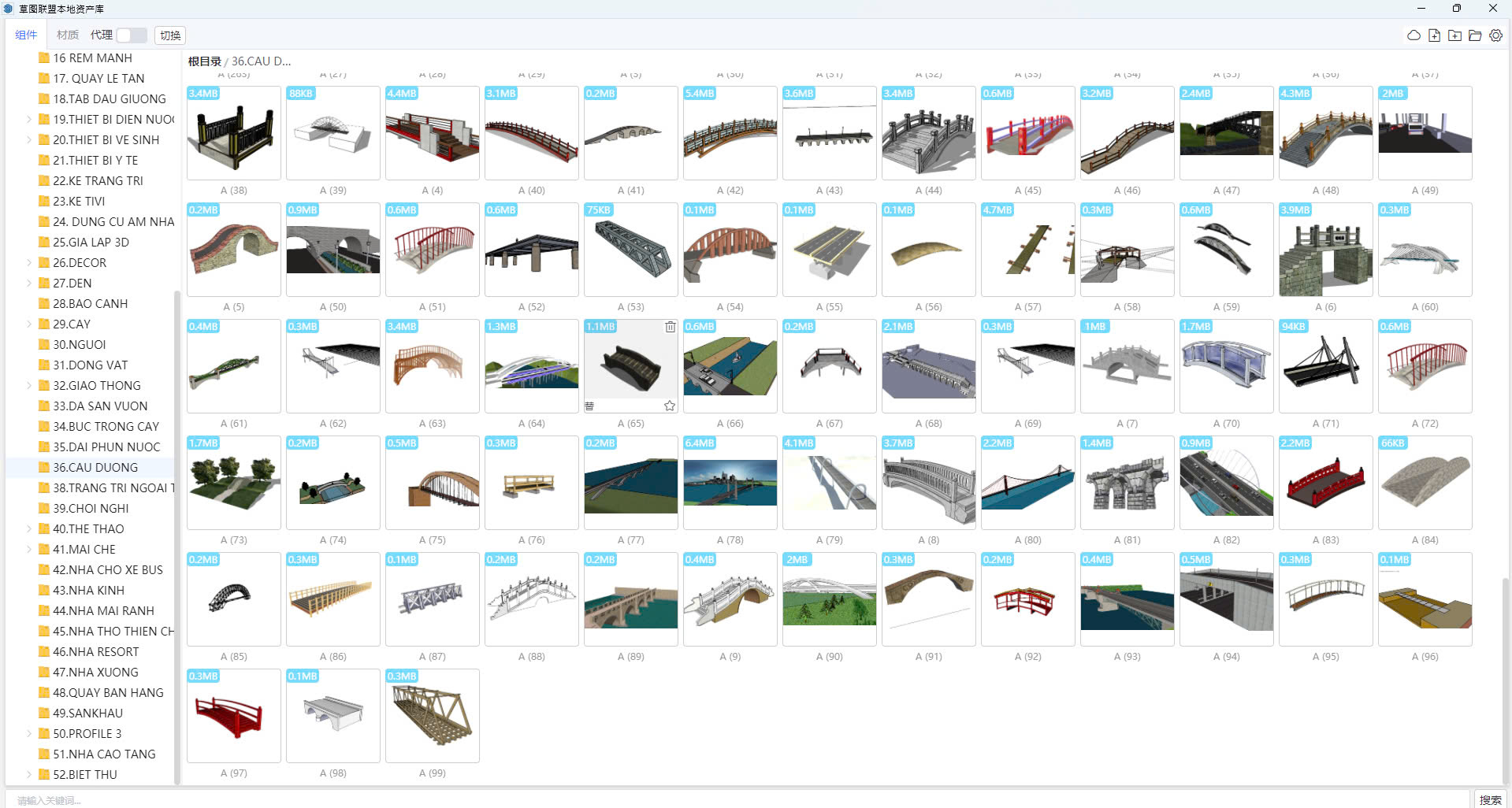This screenshot has height=808, width=1512.
Task: Expand the 26.DECOR folder
Action: (x=29, y=263)
